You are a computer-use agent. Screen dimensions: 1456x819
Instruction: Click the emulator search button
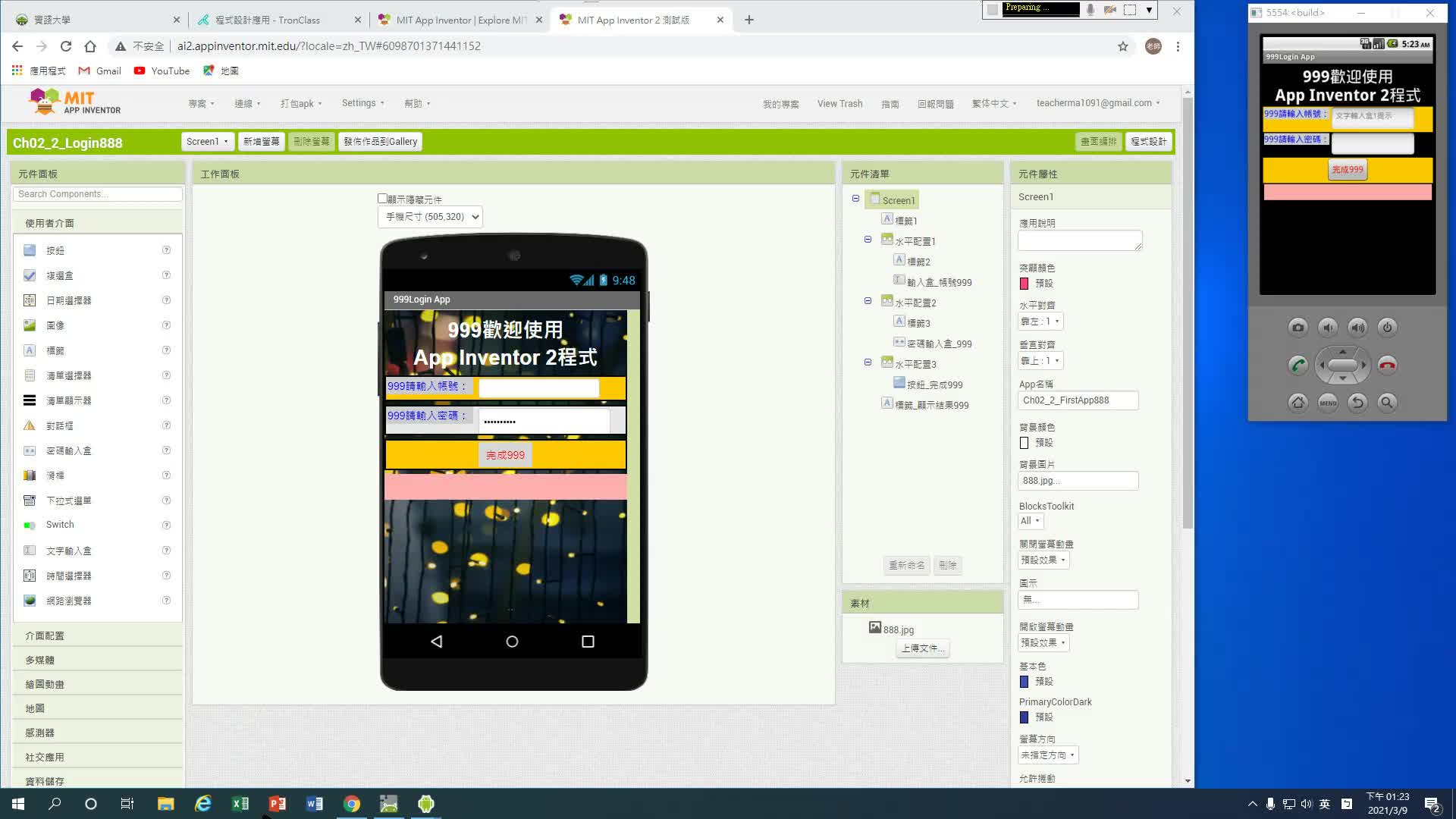tap(1387, 403)
